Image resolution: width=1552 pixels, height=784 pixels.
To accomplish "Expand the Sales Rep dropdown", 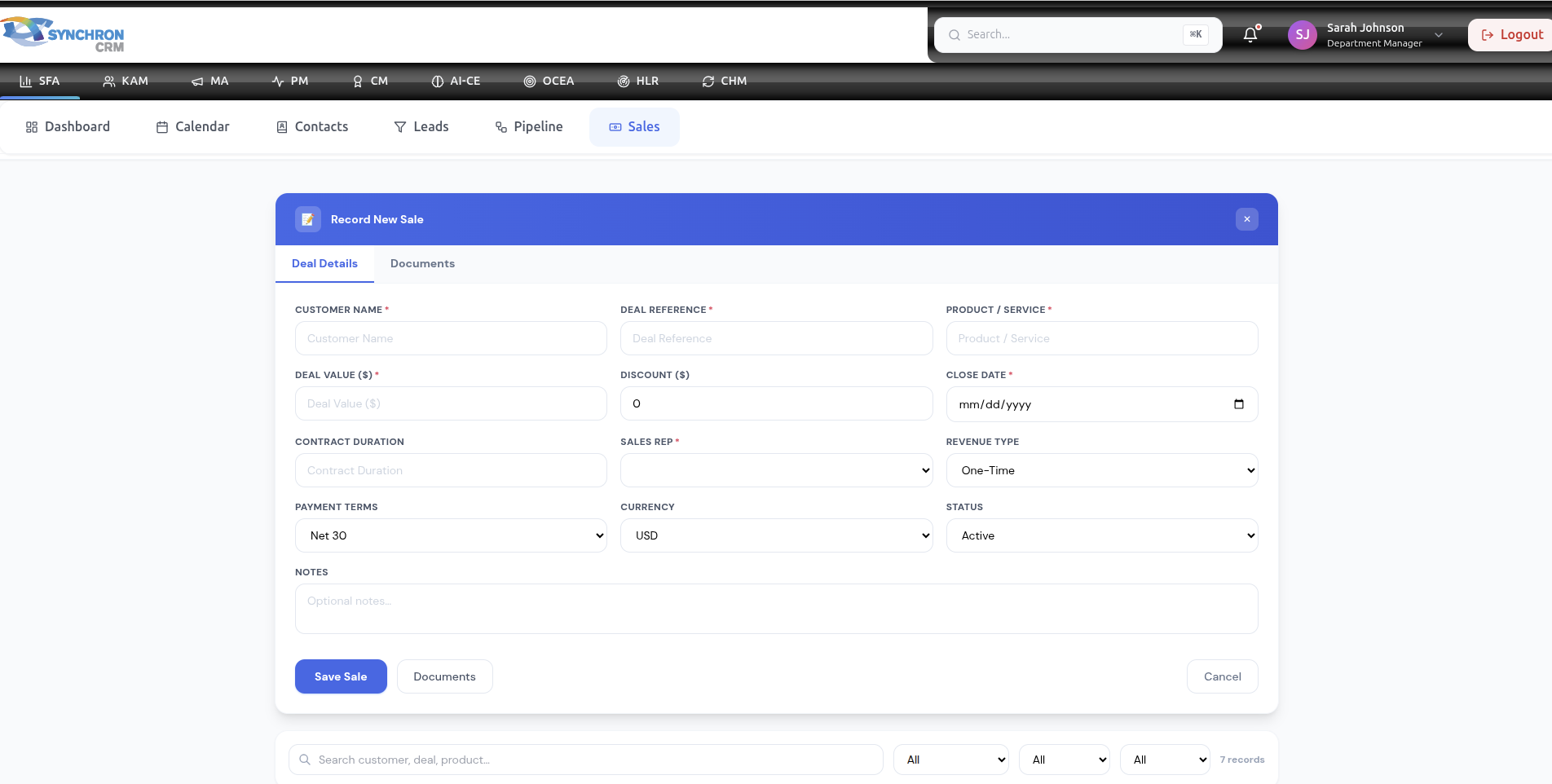I will (776, 470).
